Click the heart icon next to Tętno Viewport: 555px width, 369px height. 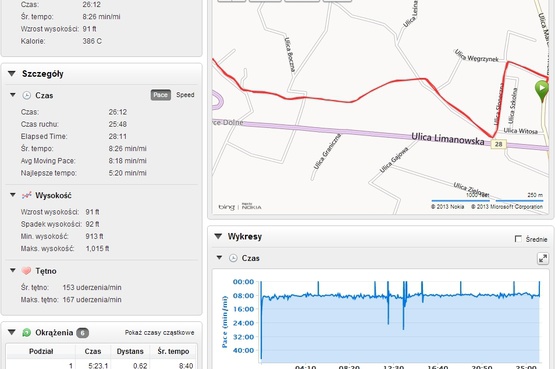[x=26, y=271]
